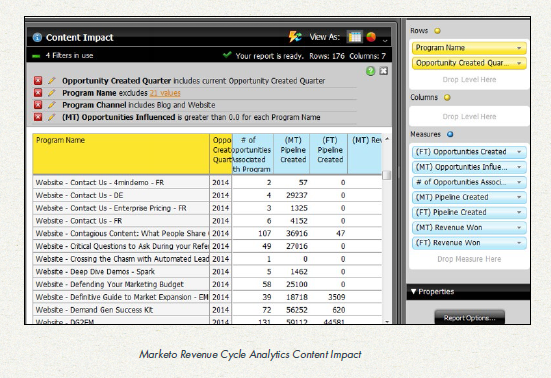
Task: Remove the Program Channel filter
Action: click(38, 105)
